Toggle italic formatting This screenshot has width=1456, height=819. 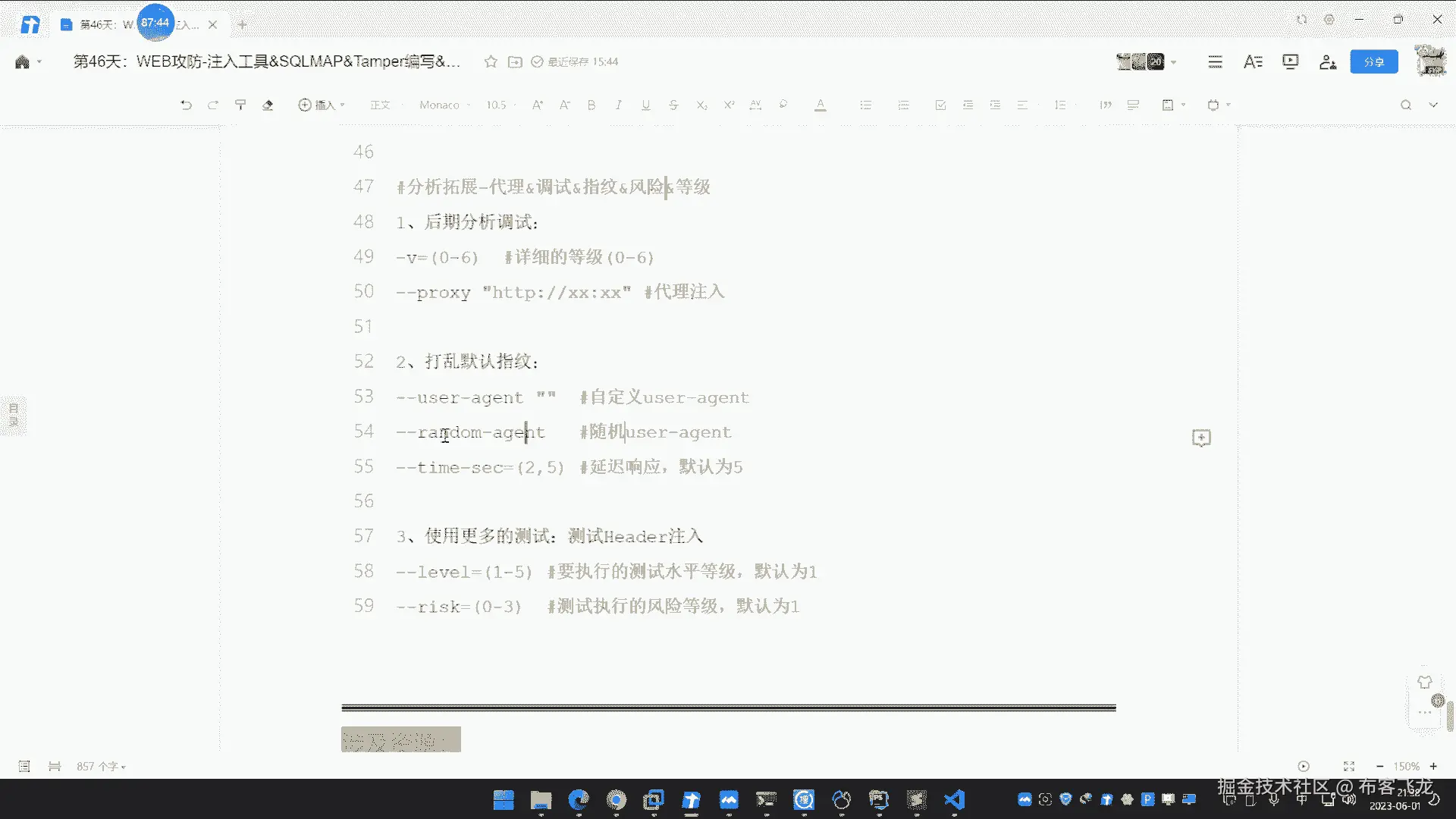[619, 105]
